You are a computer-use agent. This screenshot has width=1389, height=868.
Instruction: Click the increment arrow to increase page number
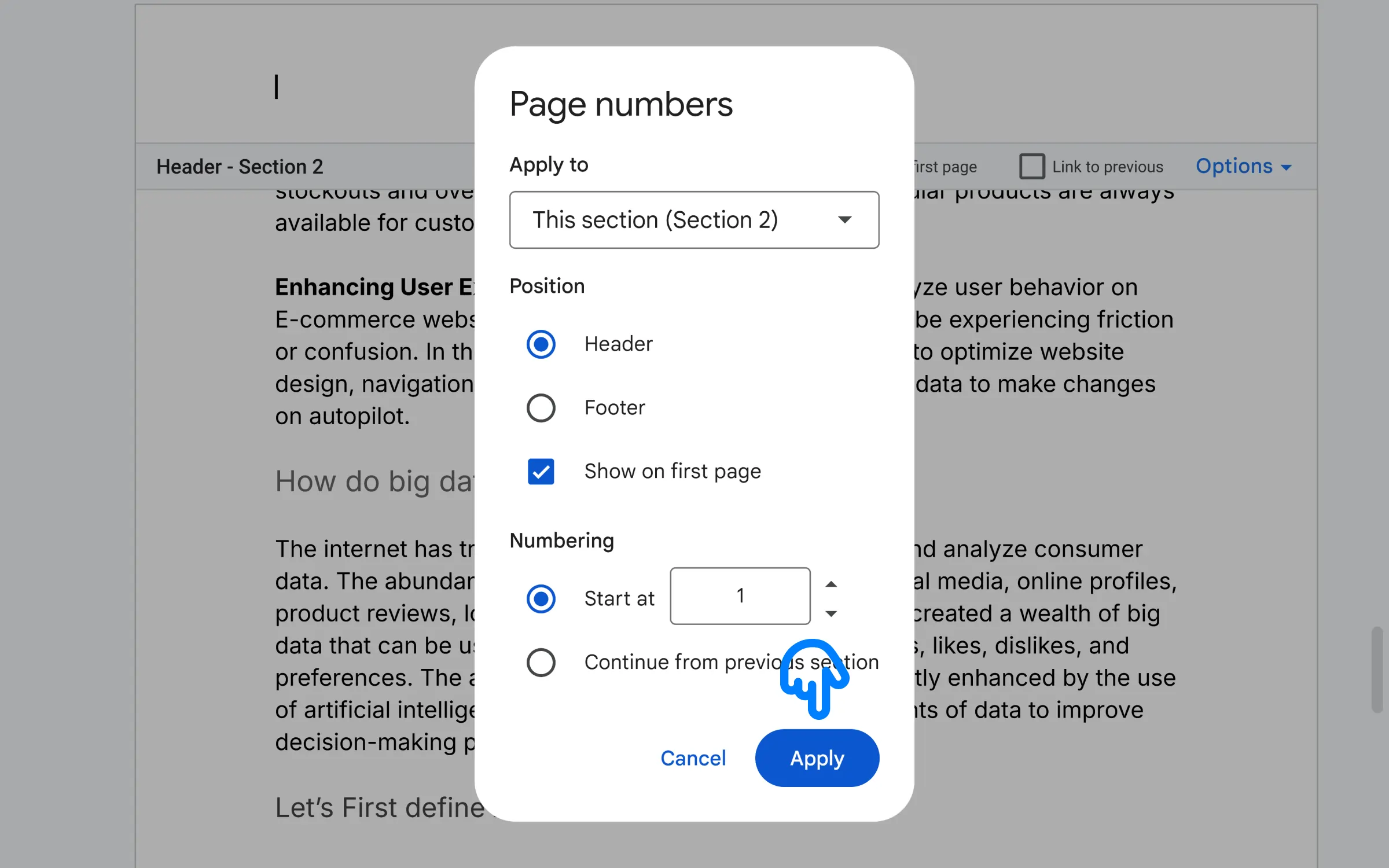coord(830,583)
